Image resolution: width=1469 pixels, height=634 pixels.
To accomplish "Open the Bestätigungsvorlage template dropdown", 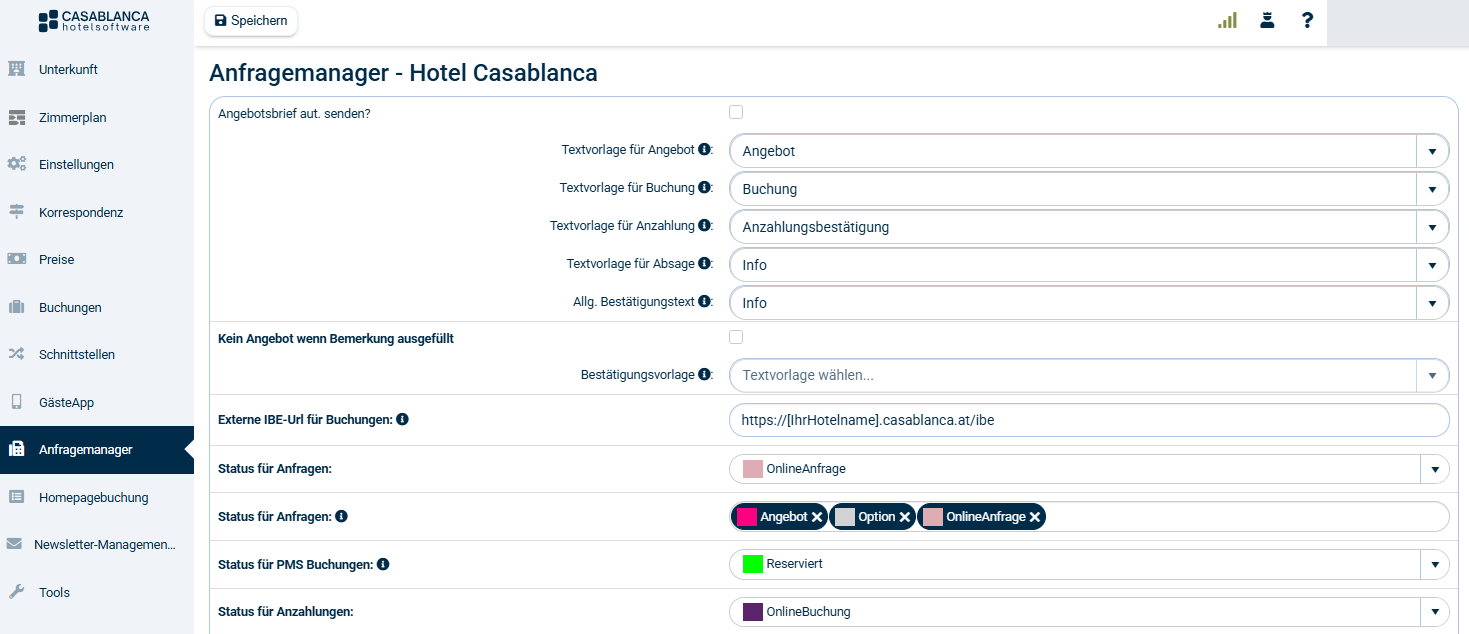I will tap(1432, 376).
